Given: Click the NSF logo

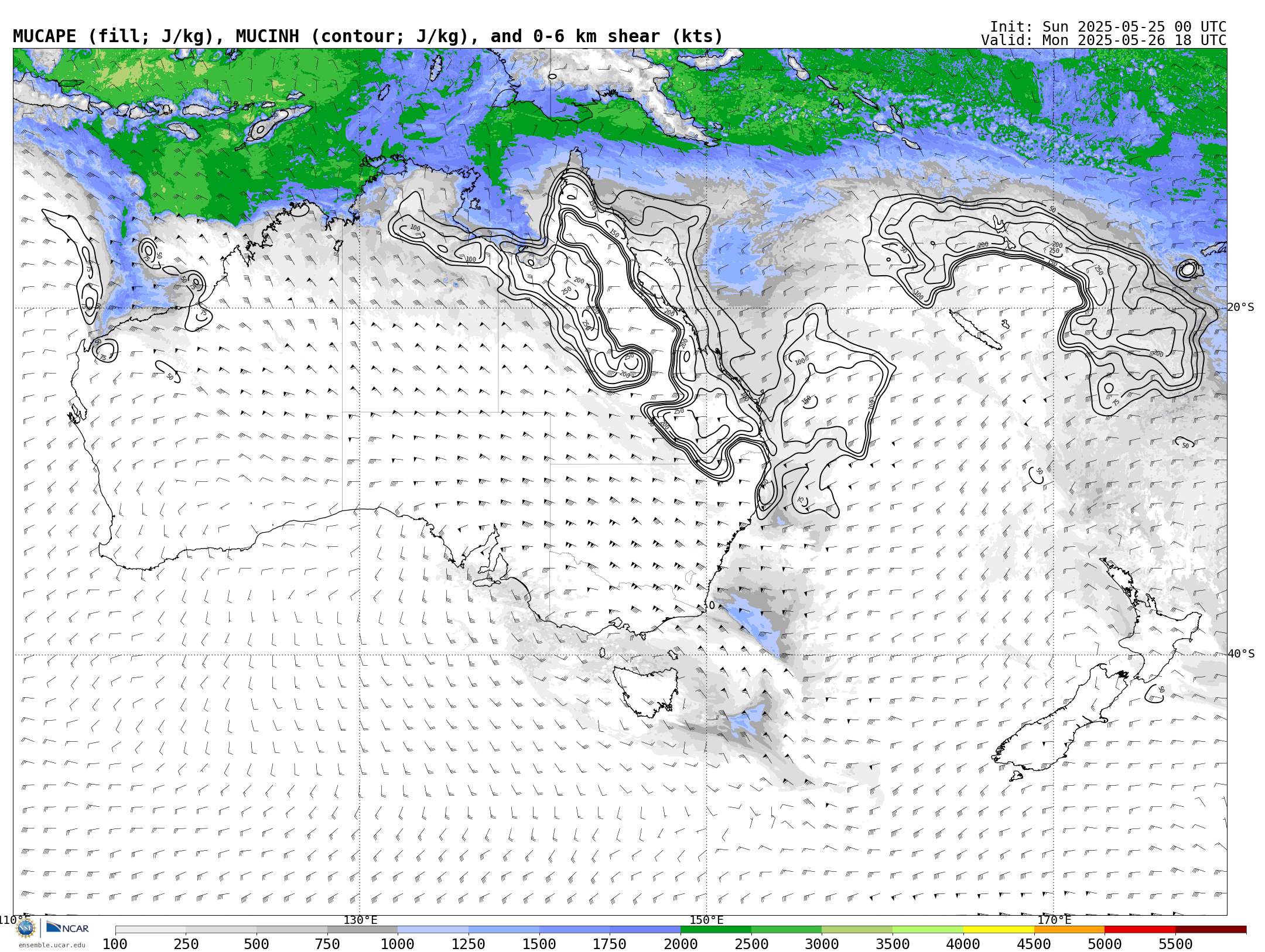Looking at the screenshot, I should tap(26, 928).
